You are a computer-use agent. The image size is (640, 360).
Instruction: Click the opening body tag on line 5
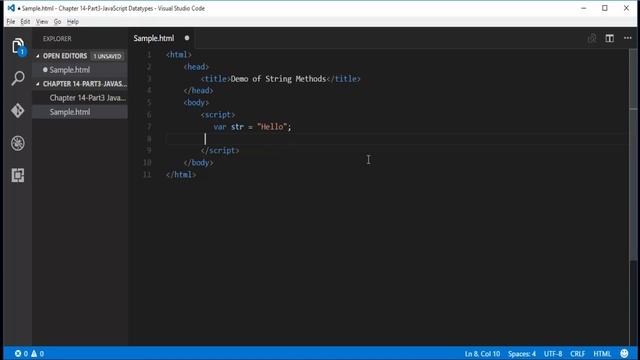(x=196, y=103)
